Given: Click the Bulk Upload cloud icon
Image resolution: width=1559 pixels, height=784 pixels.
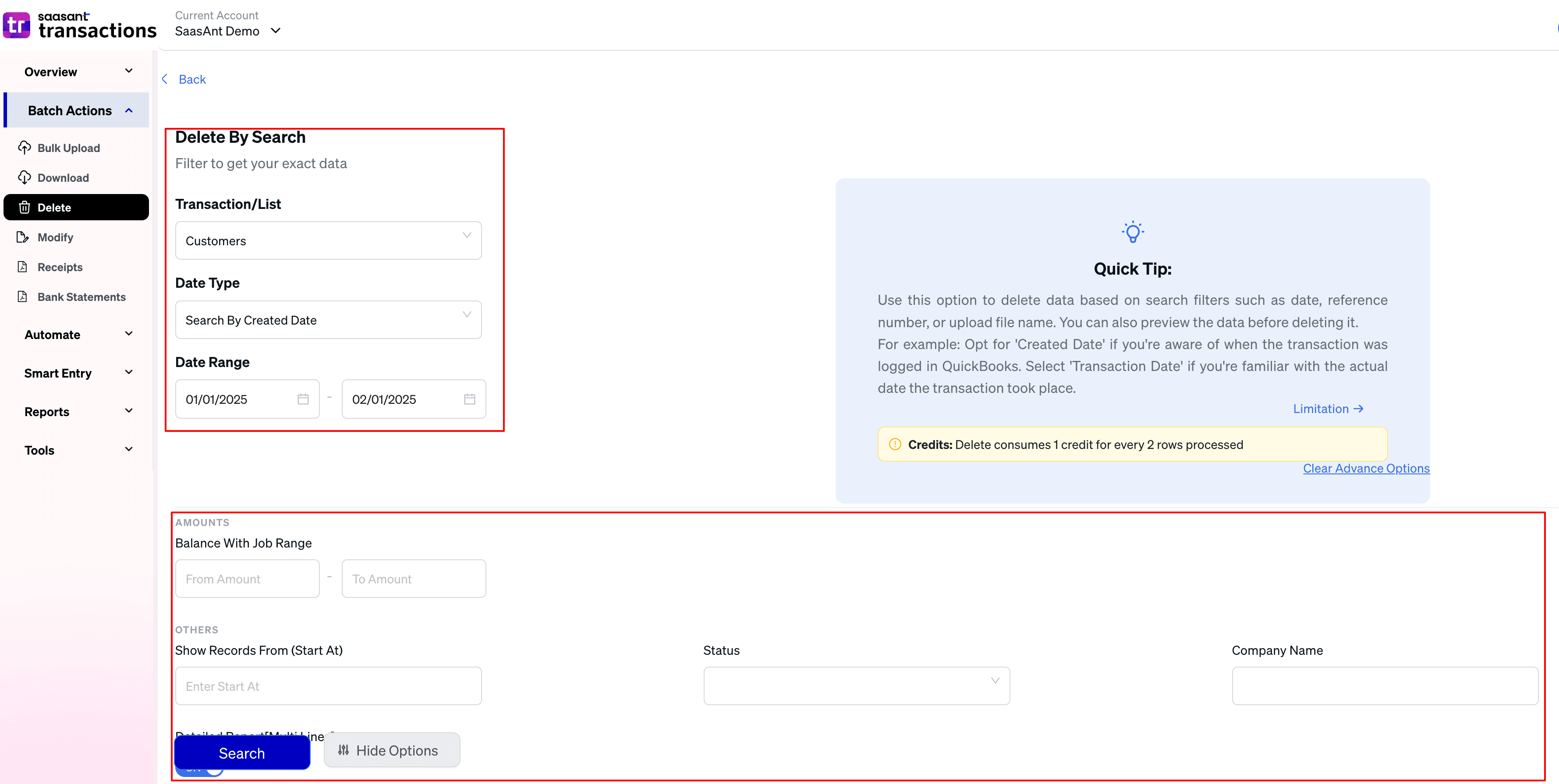Looking at the screenshot, I should pyautogui.click(x=24, y=148).
